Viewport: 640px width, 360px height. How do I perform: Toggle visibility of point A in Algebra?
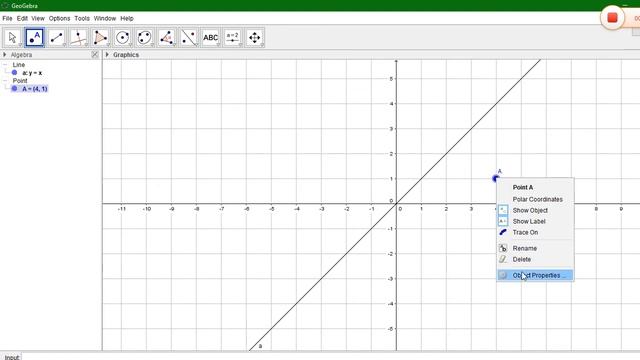coord(14,89)
